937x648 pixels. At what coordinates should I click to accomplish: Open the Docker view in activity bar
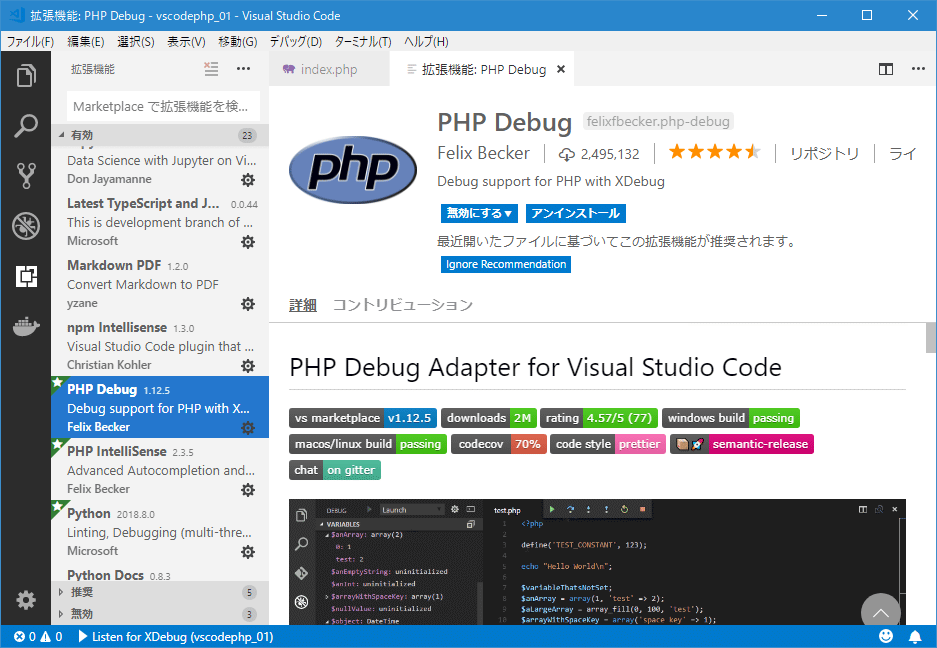click(26, 326)
